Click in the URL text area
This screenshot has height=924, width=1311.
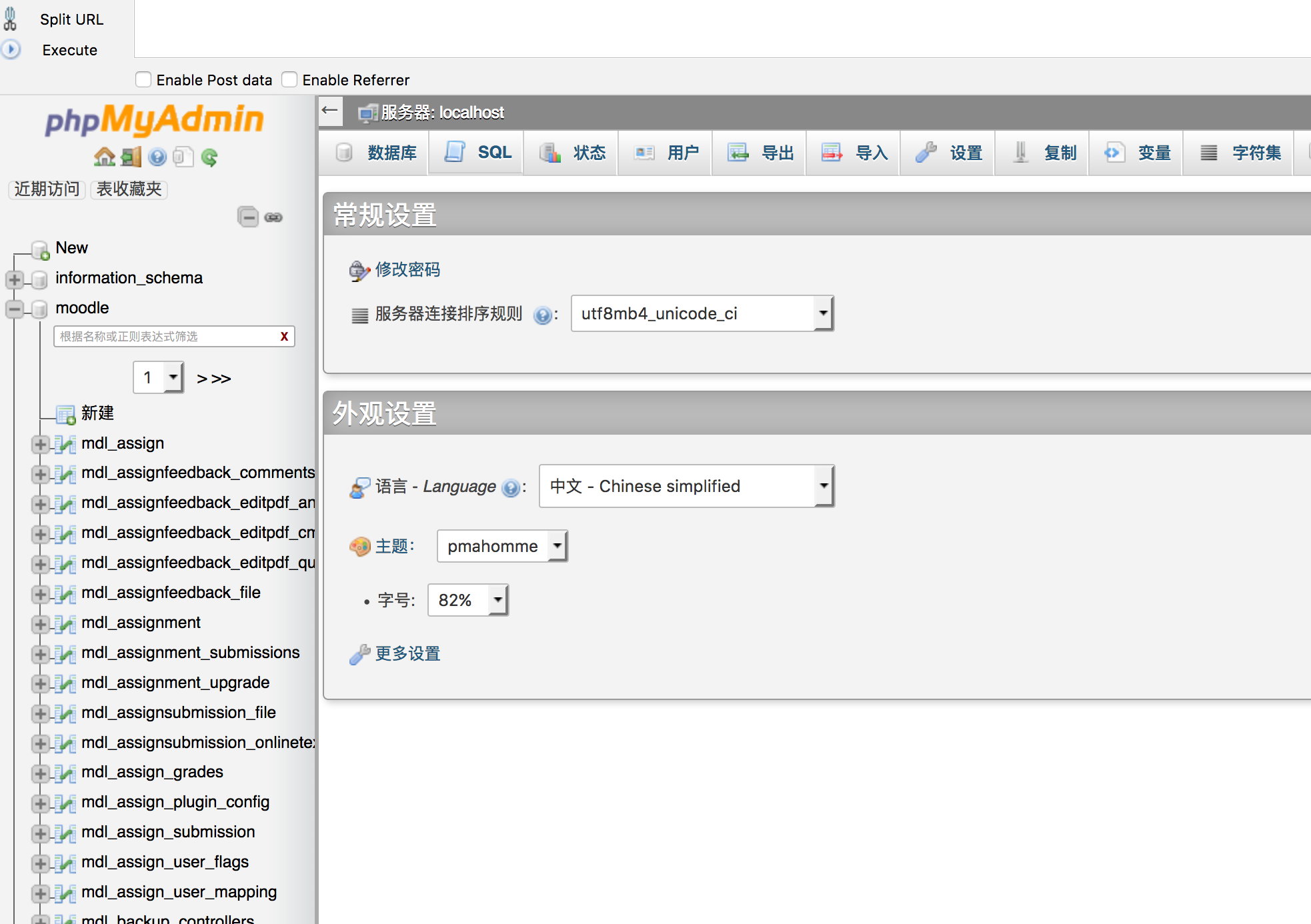(723, 29)
